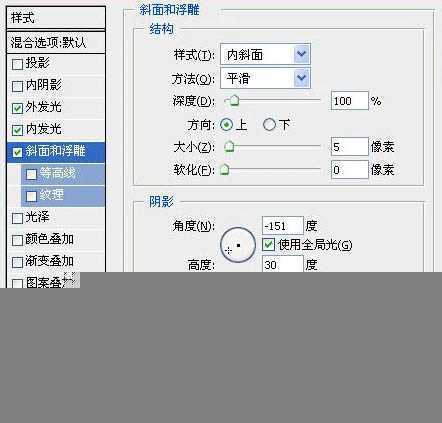Select the 样式 header in styles list
The width and height of the screenshot is (442, 423).
(56, 18)
